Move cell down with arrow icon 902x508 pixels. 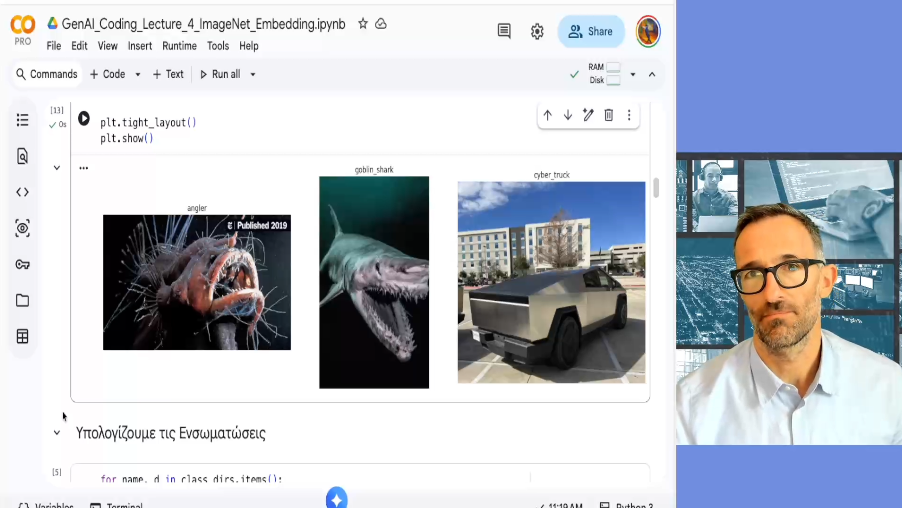click(568, 115)
